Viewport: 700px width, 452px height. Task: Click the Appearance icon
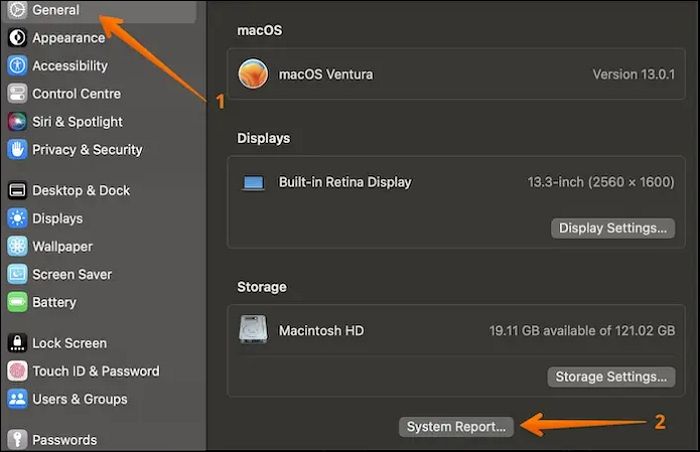(17, 38)
